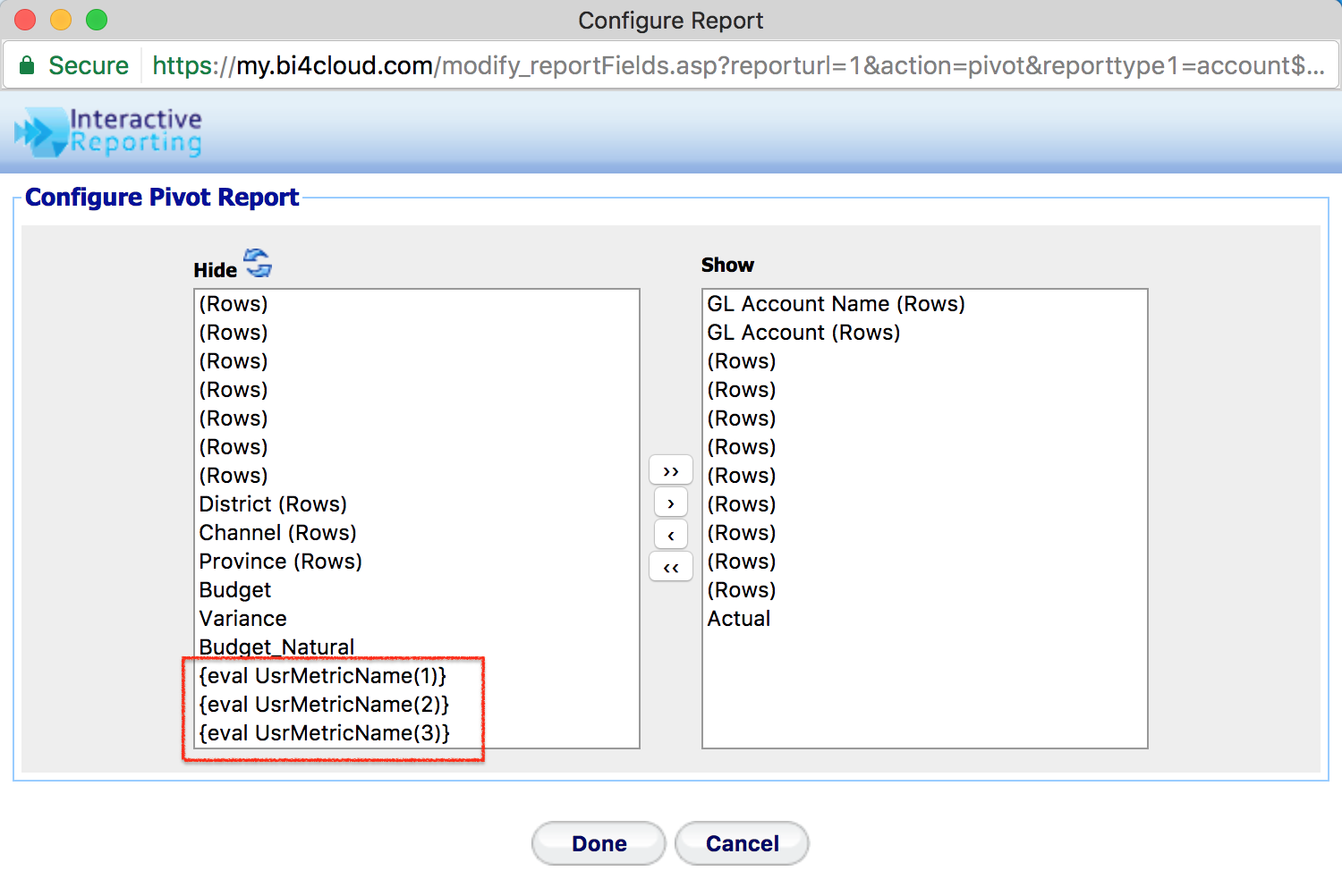Select {eval UsrMetricName(2)} entry

point(417,705)
